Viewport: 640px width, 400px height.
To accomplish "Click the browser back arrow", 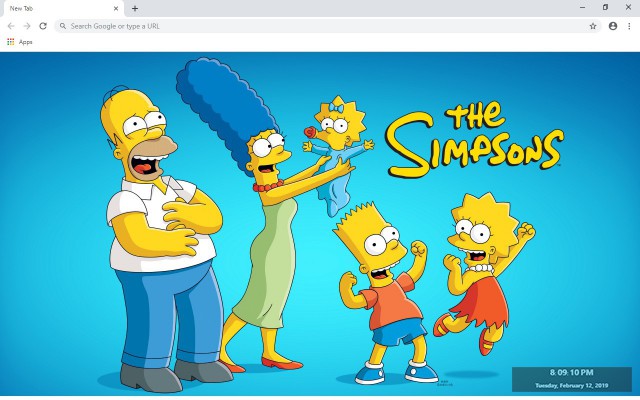I will pos(11,26).
